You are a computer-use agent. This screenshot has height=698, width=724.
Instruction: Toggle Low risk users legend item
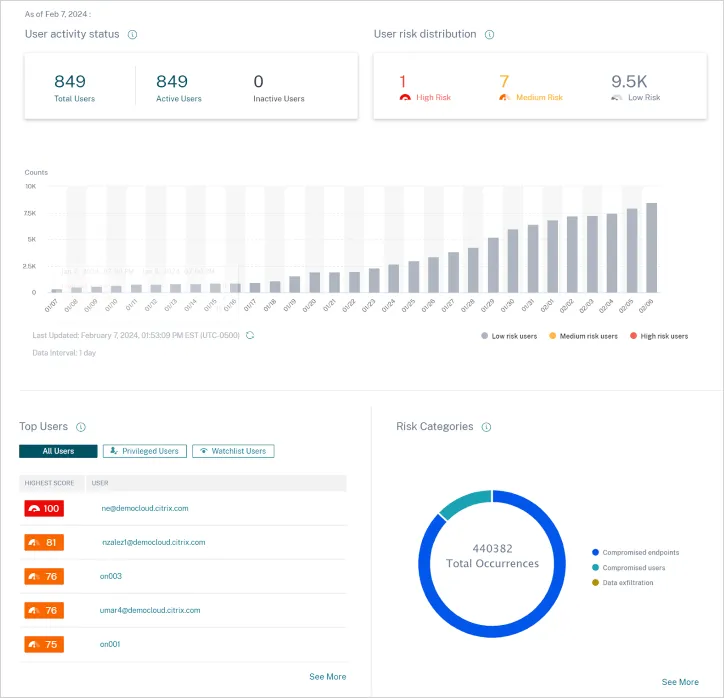pyautogui.click(x=514, y=336)
